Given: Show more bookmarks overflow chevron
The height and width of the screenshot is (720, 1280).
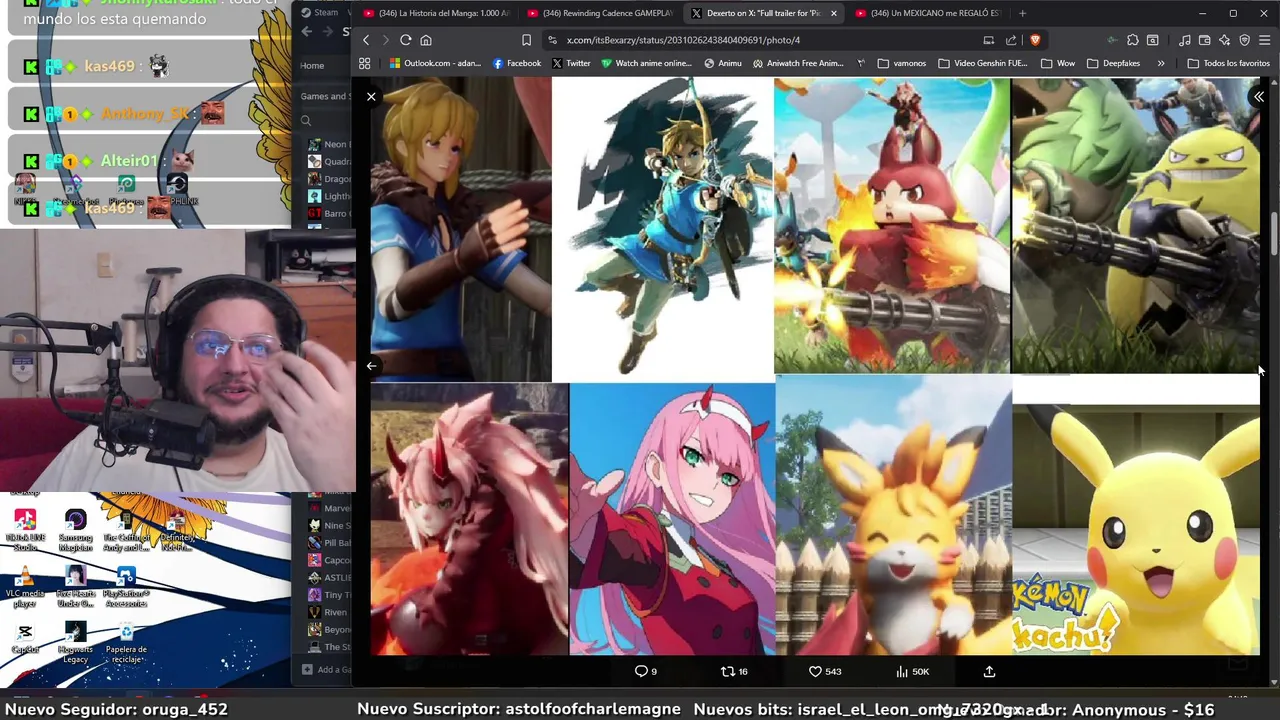Looking at the screenshot, I should (x=1161, y=63).
